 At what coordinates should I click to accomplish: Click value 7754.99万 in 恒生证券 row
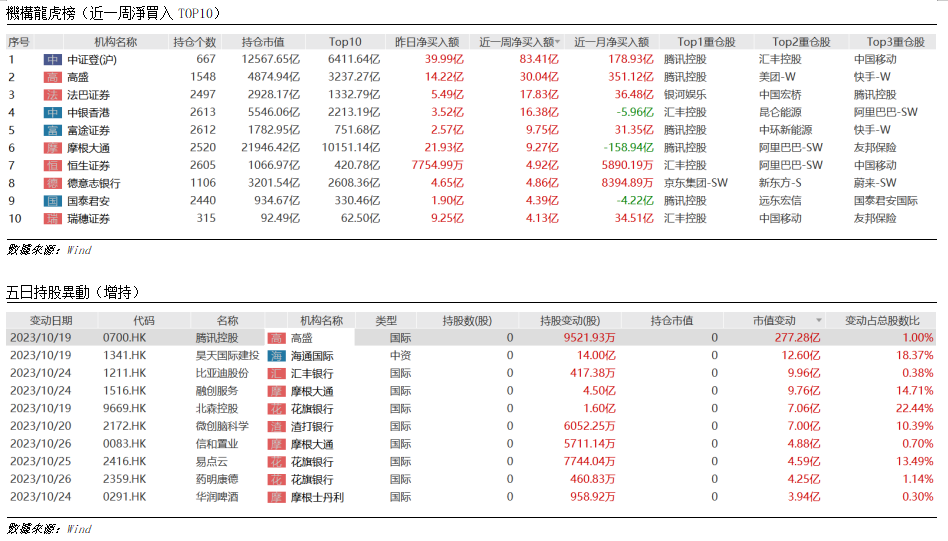click(x=437, y=166)
